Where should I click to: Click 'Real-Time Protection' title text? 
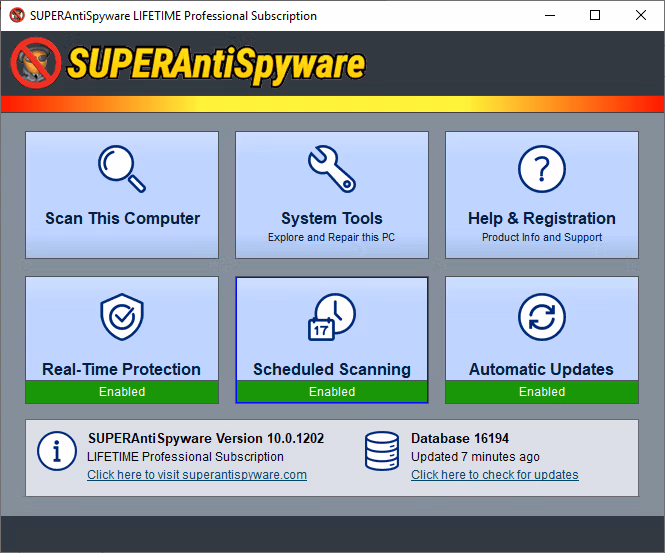coord(121,369)
